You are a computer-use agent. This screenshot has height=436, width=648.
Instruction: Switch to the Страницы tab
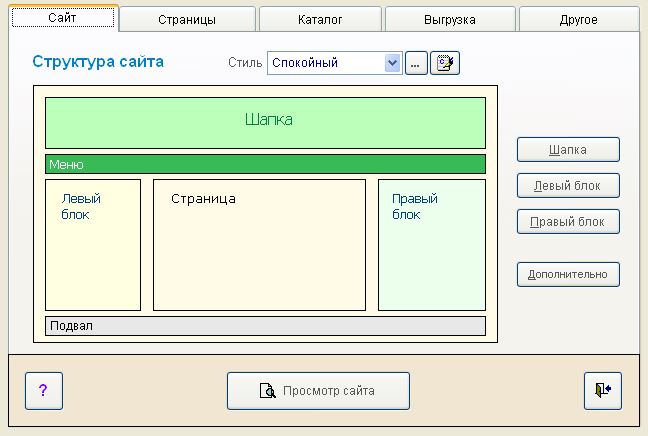tap(187, 19)
